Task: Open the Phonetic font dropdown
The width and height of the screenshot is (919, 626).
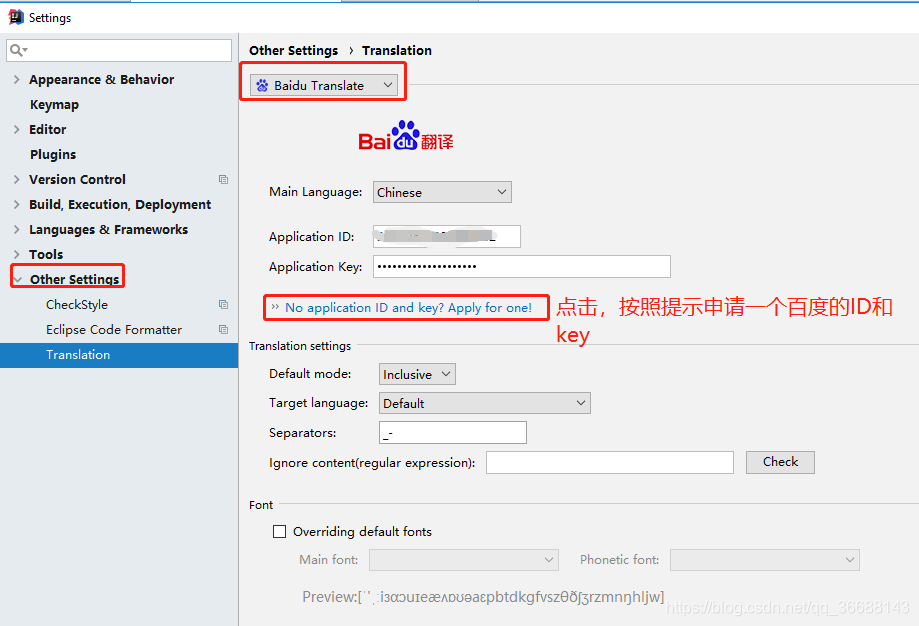Action: pos(765,560)
